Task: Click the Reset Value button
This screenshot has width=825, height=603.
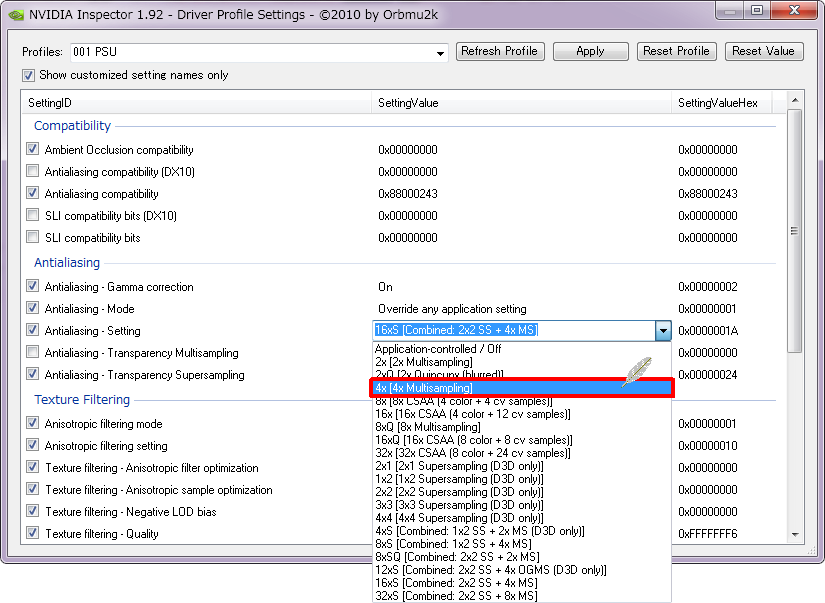Action: 764,52
